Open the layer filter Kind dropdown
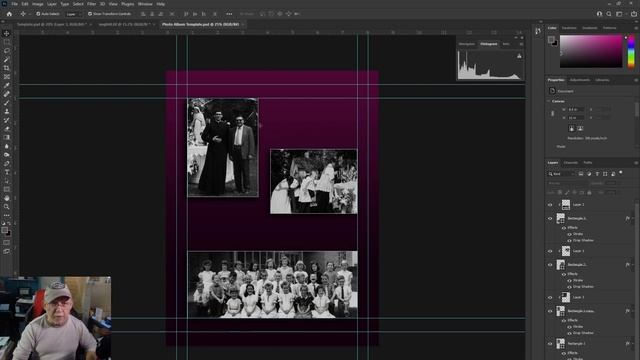The width and height of the screenshot is (640, 360). coord(562,174)
